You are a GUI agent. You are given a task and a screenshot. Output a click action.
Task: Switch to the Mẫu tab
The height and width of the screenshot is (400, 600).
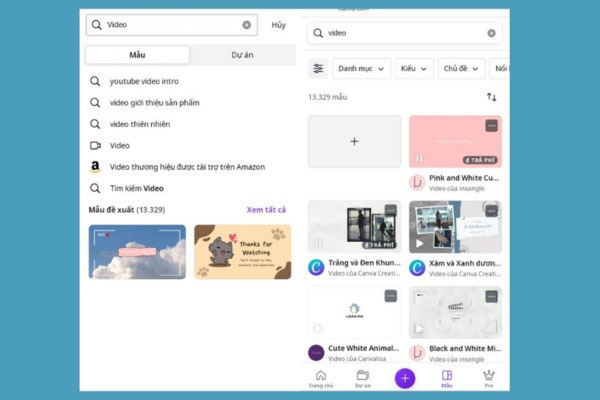pyautogui.click(x=137, y=55)
